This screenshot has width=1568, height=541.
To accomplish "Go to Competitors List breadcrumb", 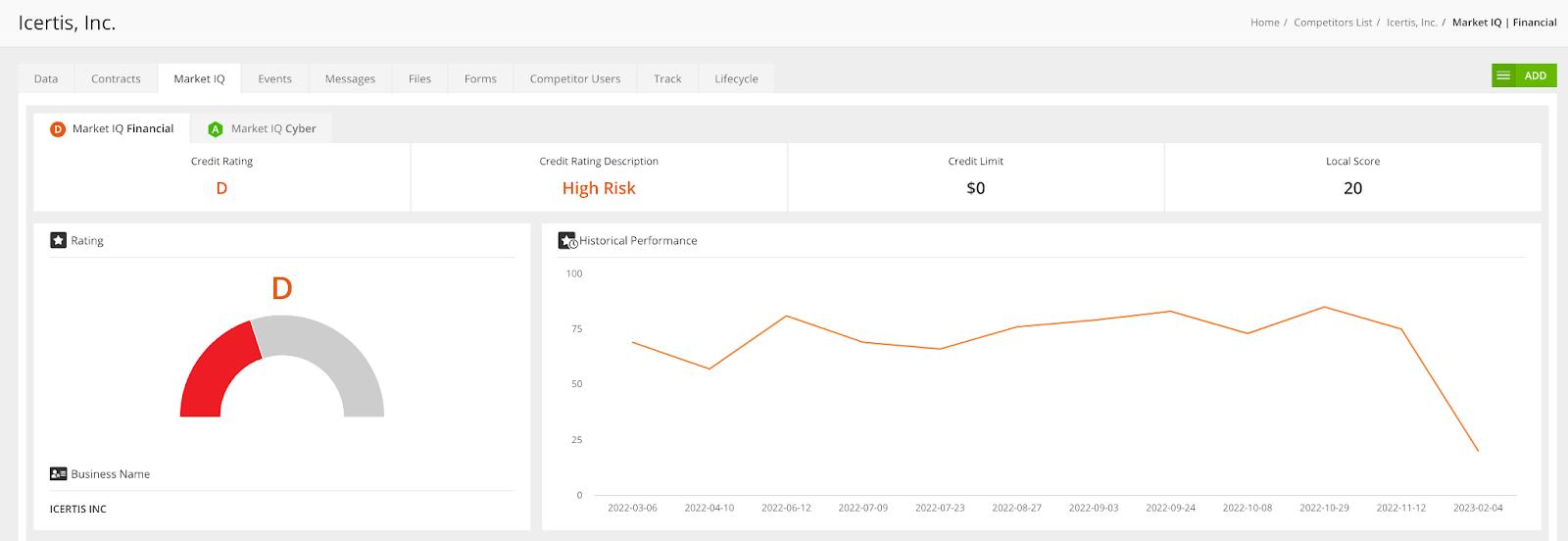I will pos(1333,23).
